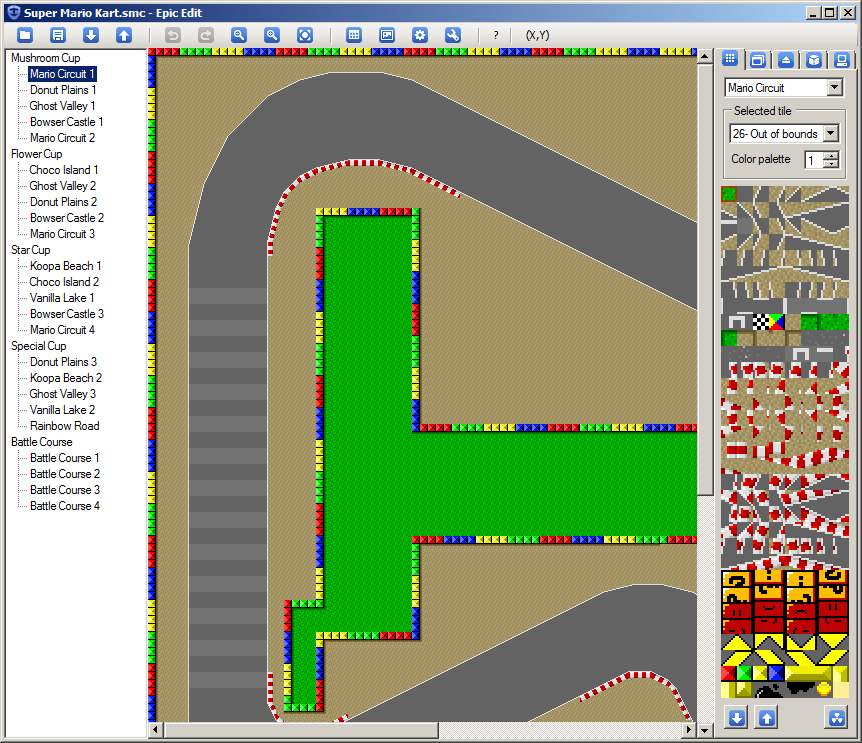Click the (X,Y) coordinates button
The height and width of the screenshot is (743, 862).
pos(537,35)
